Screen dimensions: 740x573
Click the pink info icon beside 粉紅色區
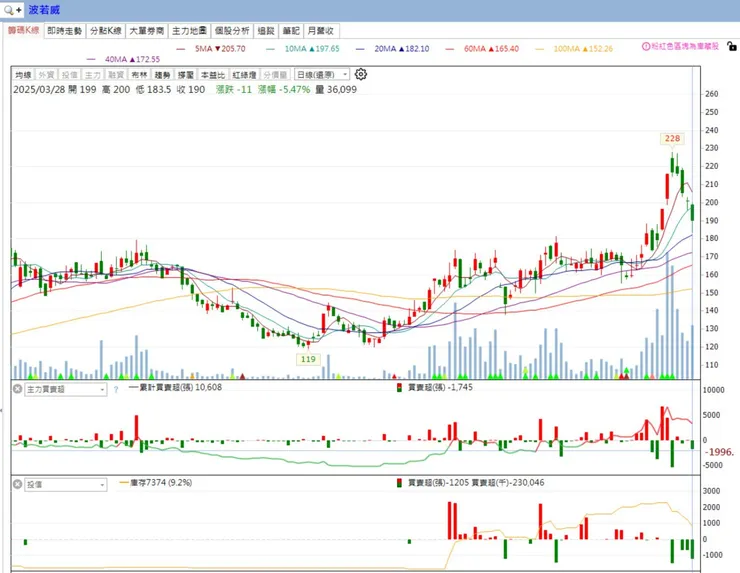coord(646,47)
